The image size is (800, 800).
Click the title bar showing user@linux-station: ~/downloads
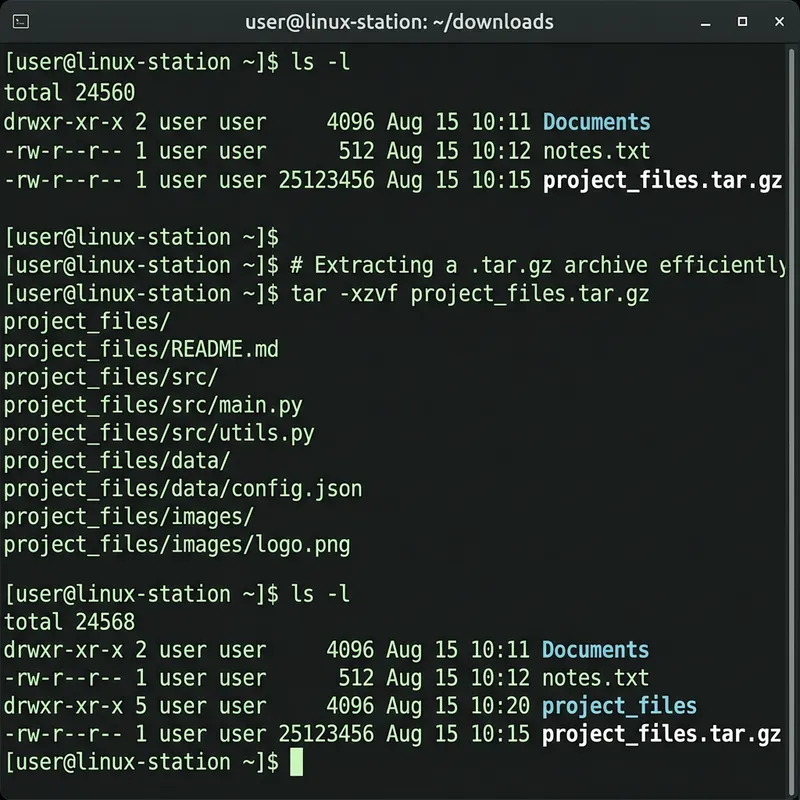coord(400,21)
